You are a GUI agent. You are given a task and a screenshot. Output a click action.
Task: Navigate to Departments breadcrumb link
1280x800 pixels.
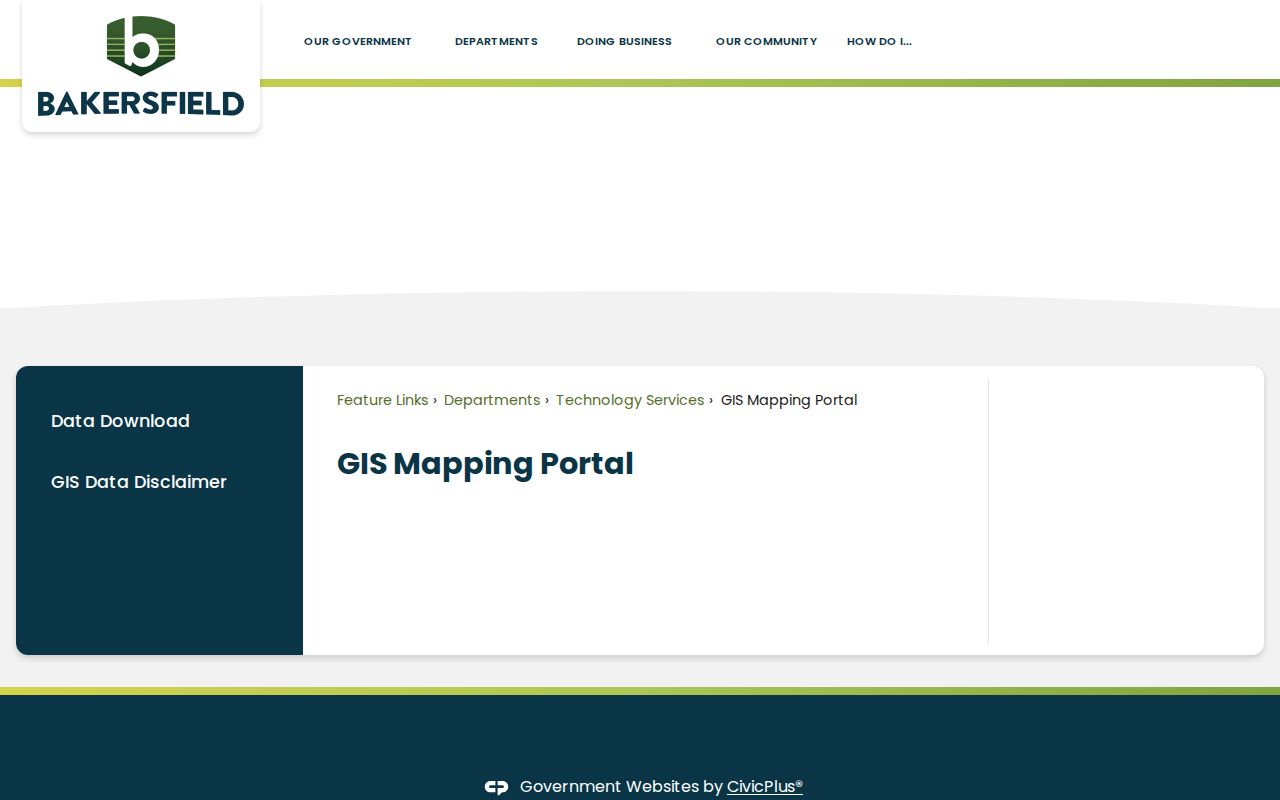[492, 400]
